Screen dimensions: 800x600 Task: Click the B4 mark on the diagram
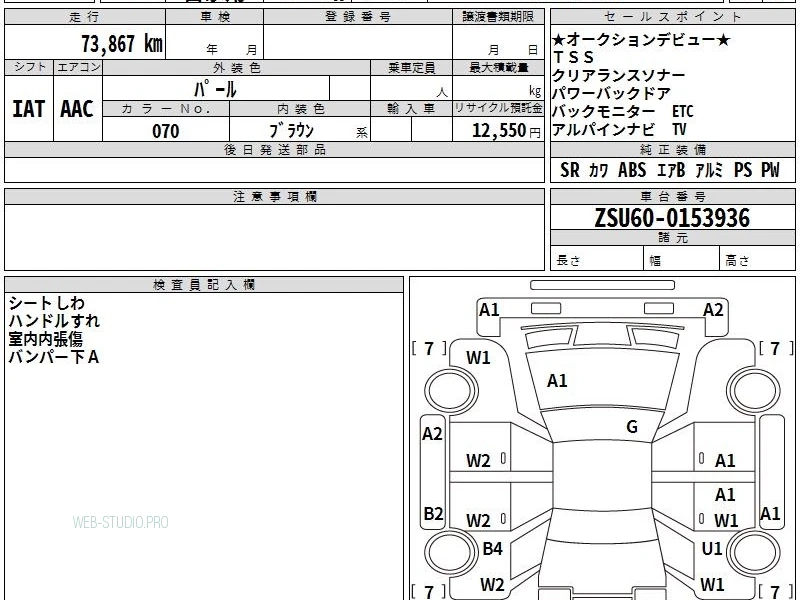pyautogui.click(x=492, y=548)
